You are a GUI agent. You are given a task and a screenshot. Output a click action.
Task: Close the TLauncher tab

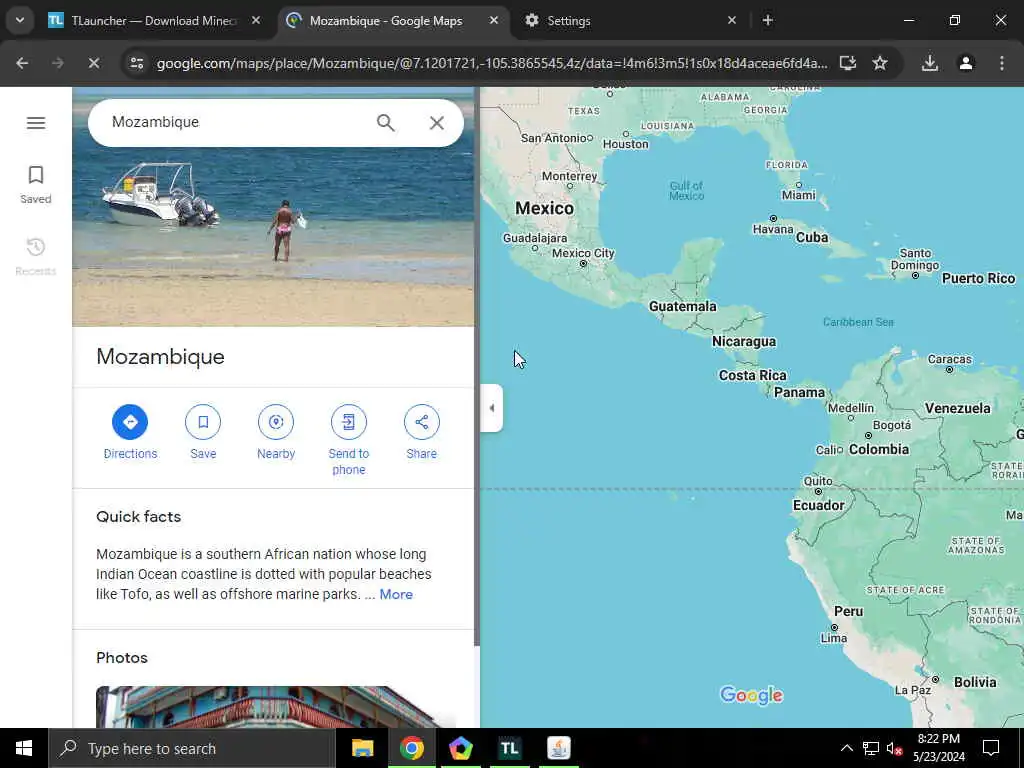(256, 21)
